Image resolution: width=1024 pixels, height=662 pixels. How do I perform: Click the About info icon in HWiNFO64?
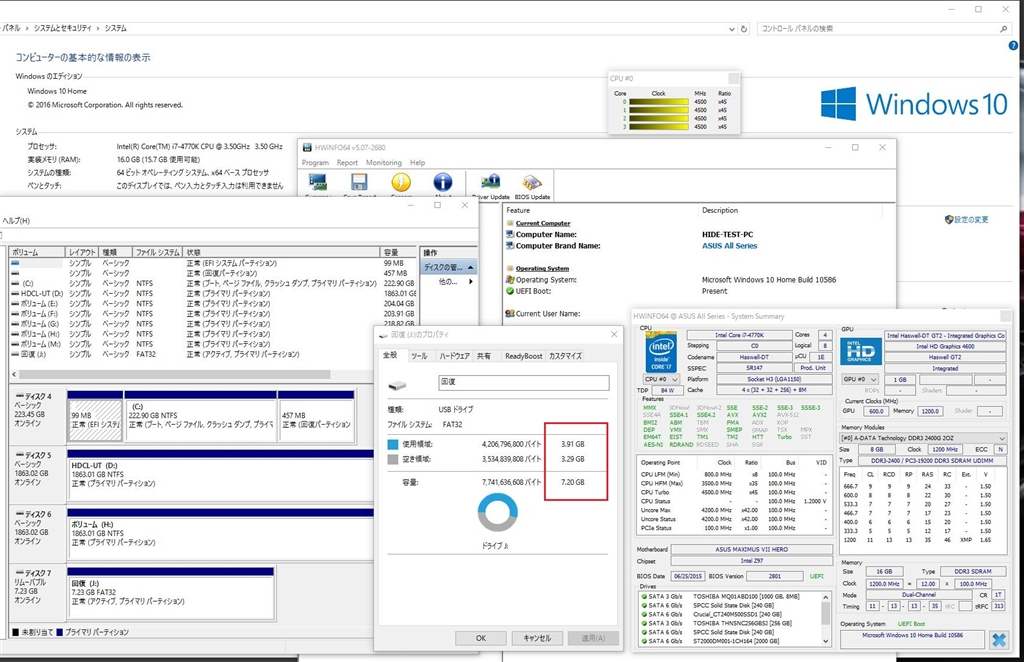pos(442,183)
